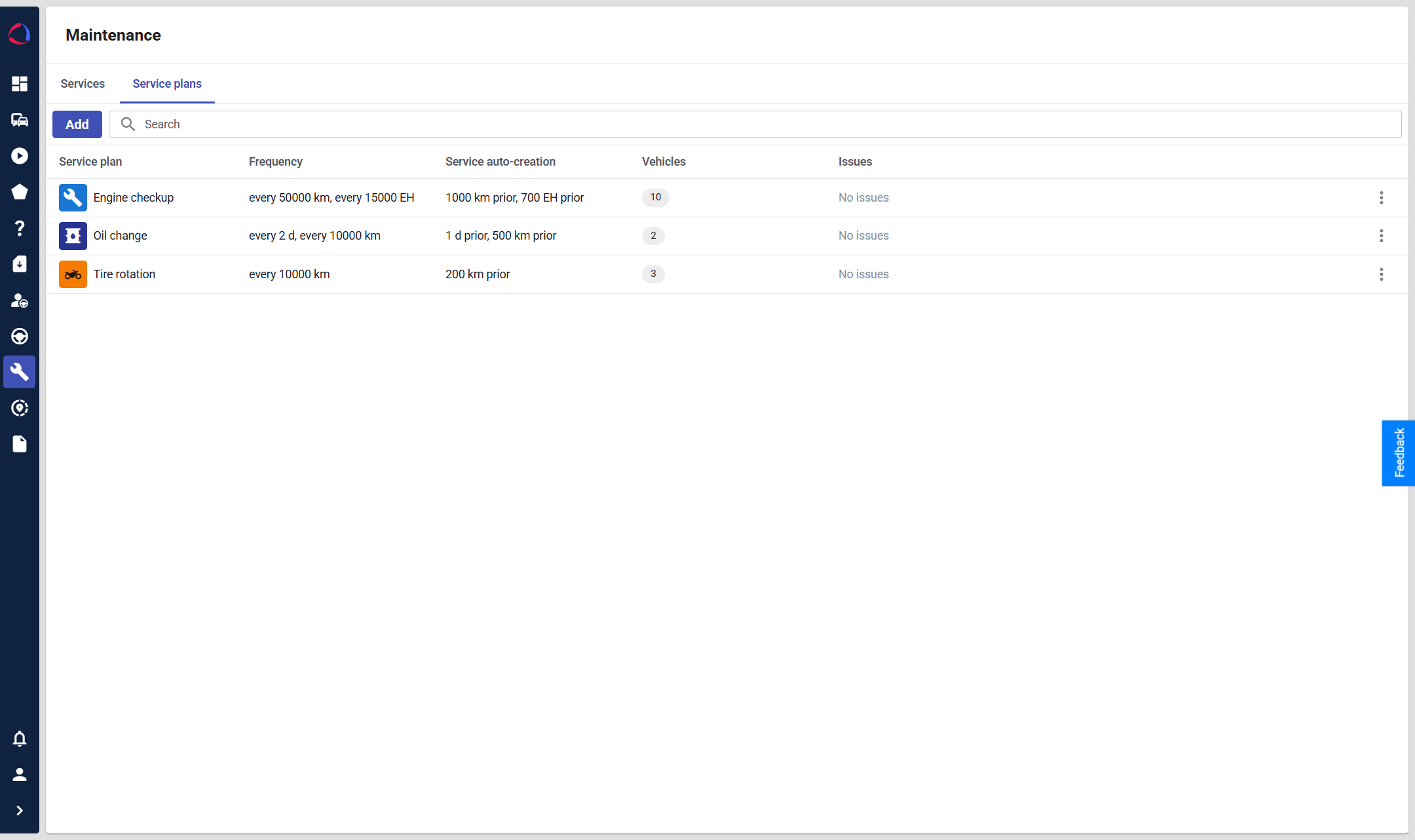
Task: Click the Add button
Action: (77, 124)
